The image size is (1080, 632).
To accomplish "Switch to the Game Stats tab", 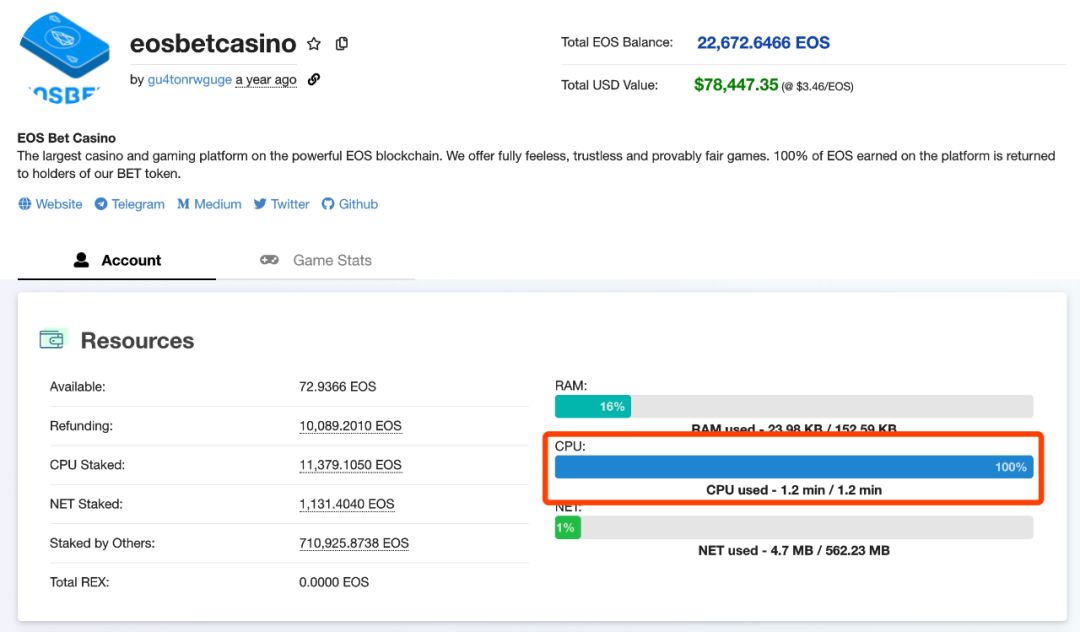I will click(315, 260).
